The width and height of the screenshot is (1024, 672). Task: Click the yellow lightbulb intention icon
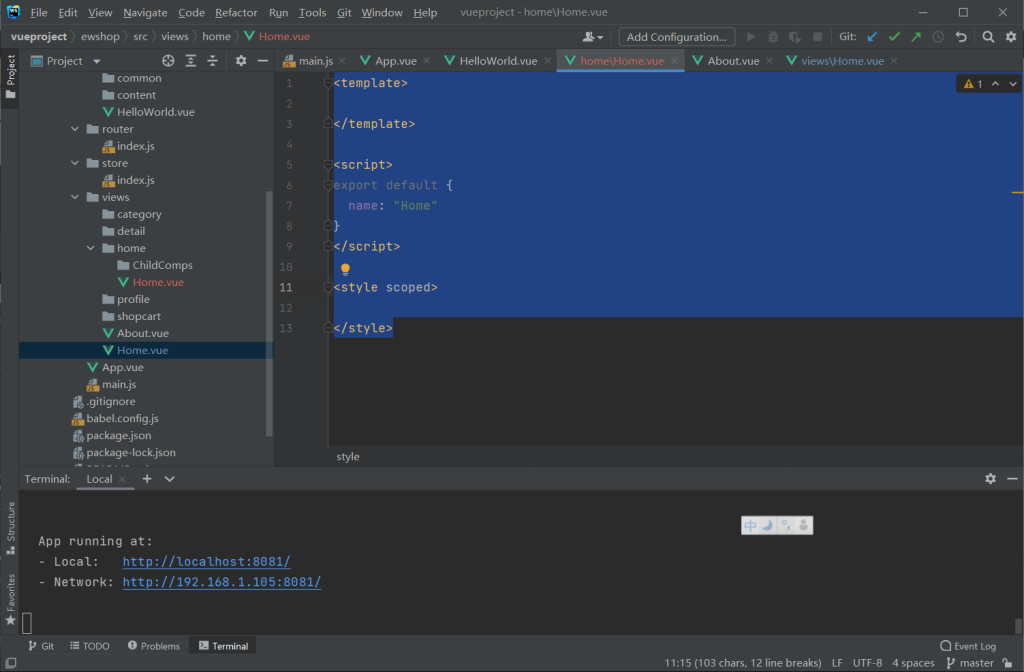[345, 270]
